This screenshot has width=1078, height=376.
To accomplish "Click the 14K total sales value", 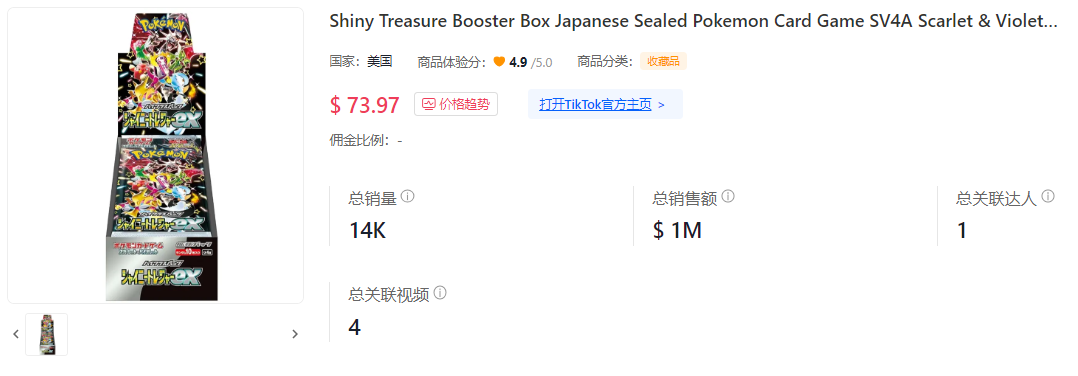I will pyautogui.click(x=367, y=230).
